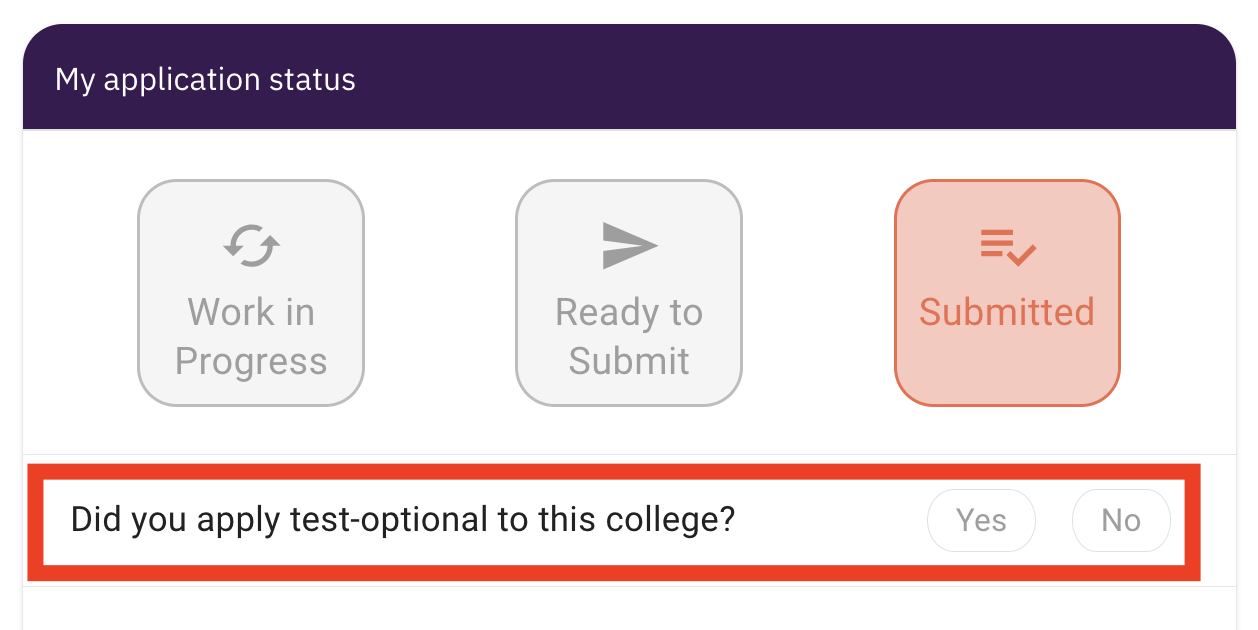
Task: Click the dark purple application status header bar
Action: (629, 77)
